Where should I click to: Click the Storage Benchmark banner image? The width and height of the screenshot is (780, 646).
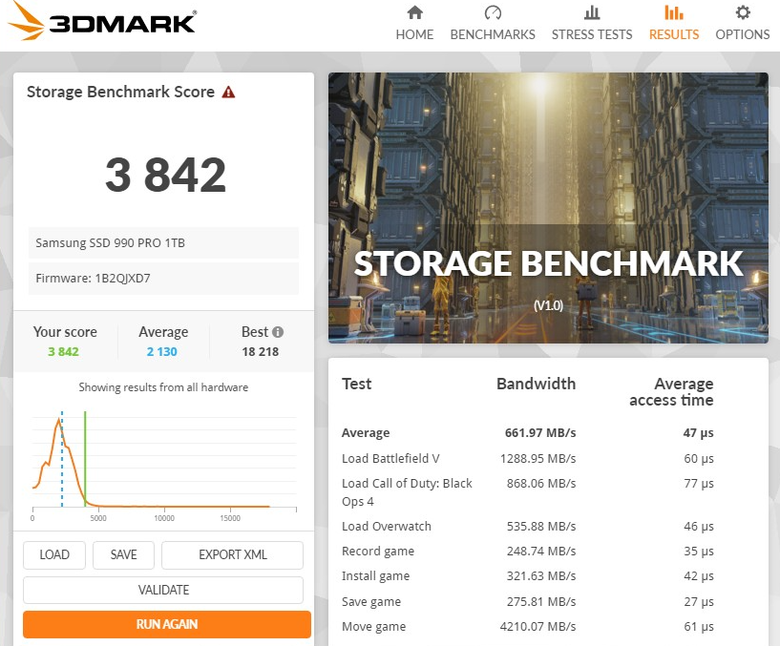pos(548,208)
